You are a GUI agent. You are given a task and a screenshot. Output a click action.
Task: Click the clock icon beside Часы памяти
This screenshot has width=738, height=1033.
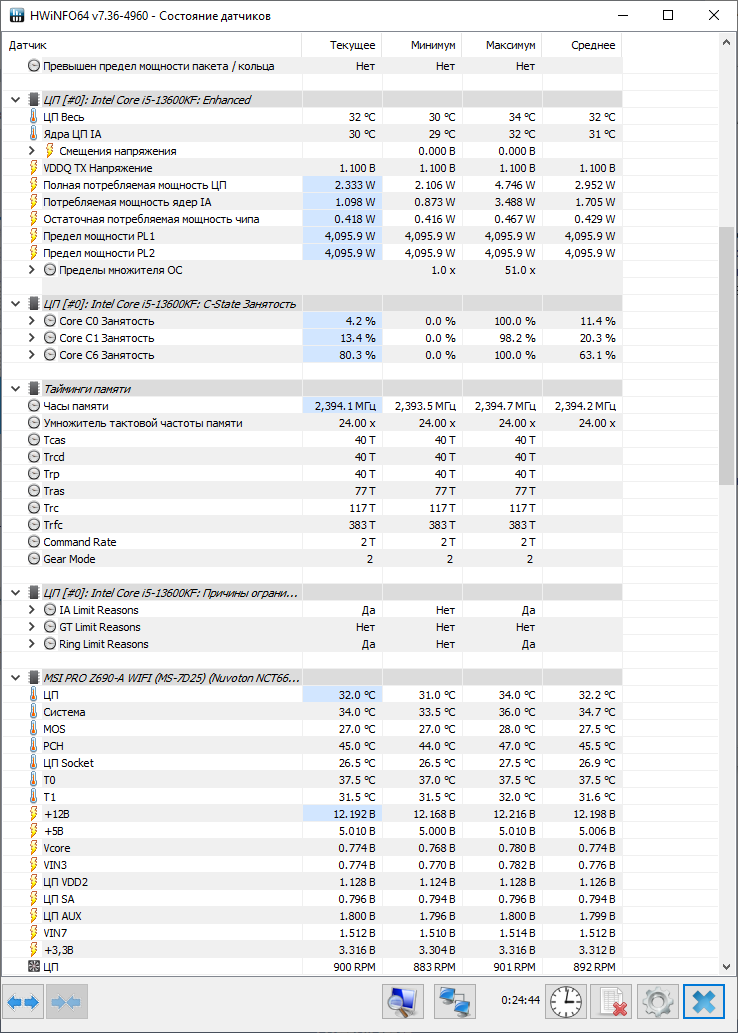tap(34, 406)
